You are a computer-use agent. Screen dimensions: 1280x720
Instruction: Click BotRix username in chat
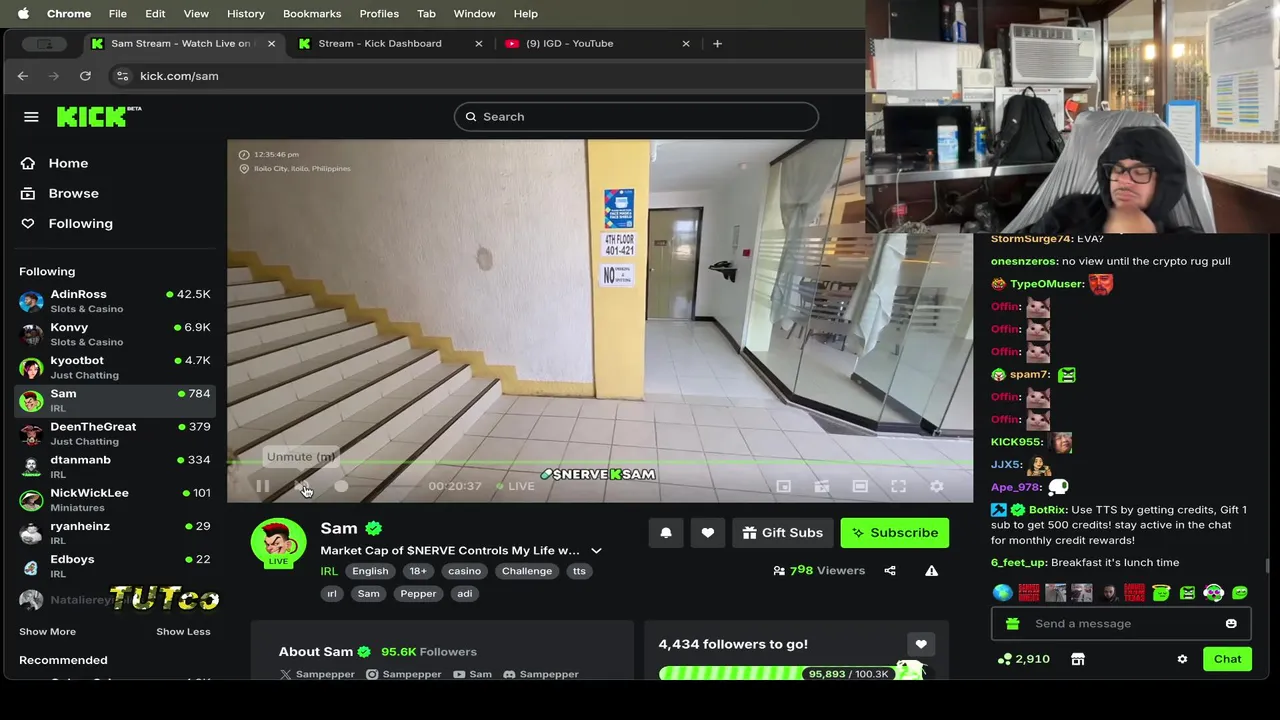point(1048,510)
